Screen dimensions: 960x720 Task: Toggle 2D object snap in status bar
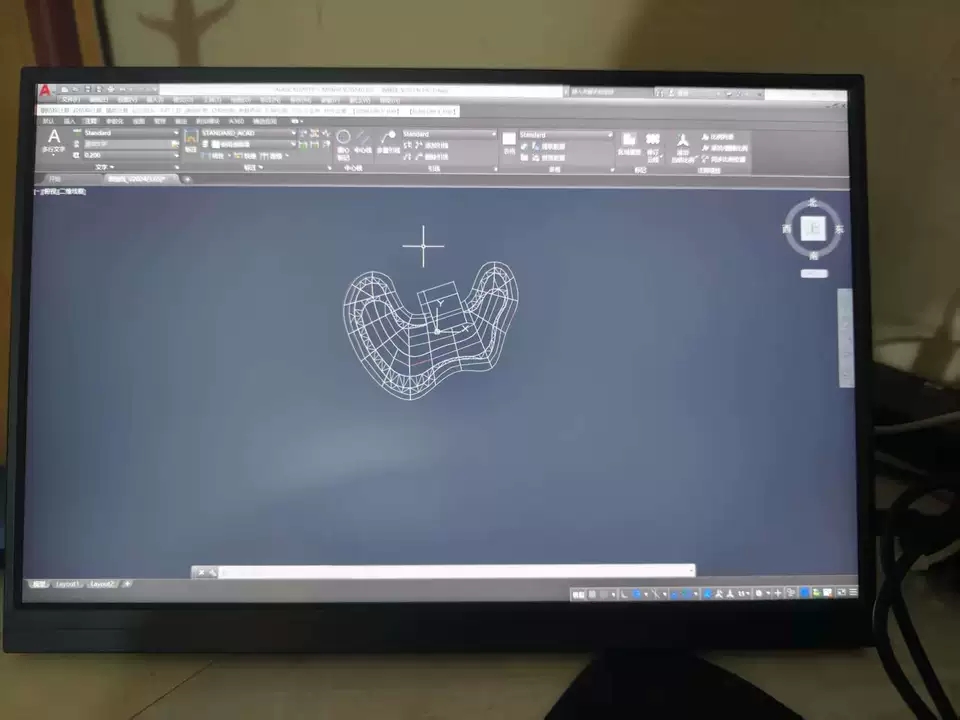(686, 594)
